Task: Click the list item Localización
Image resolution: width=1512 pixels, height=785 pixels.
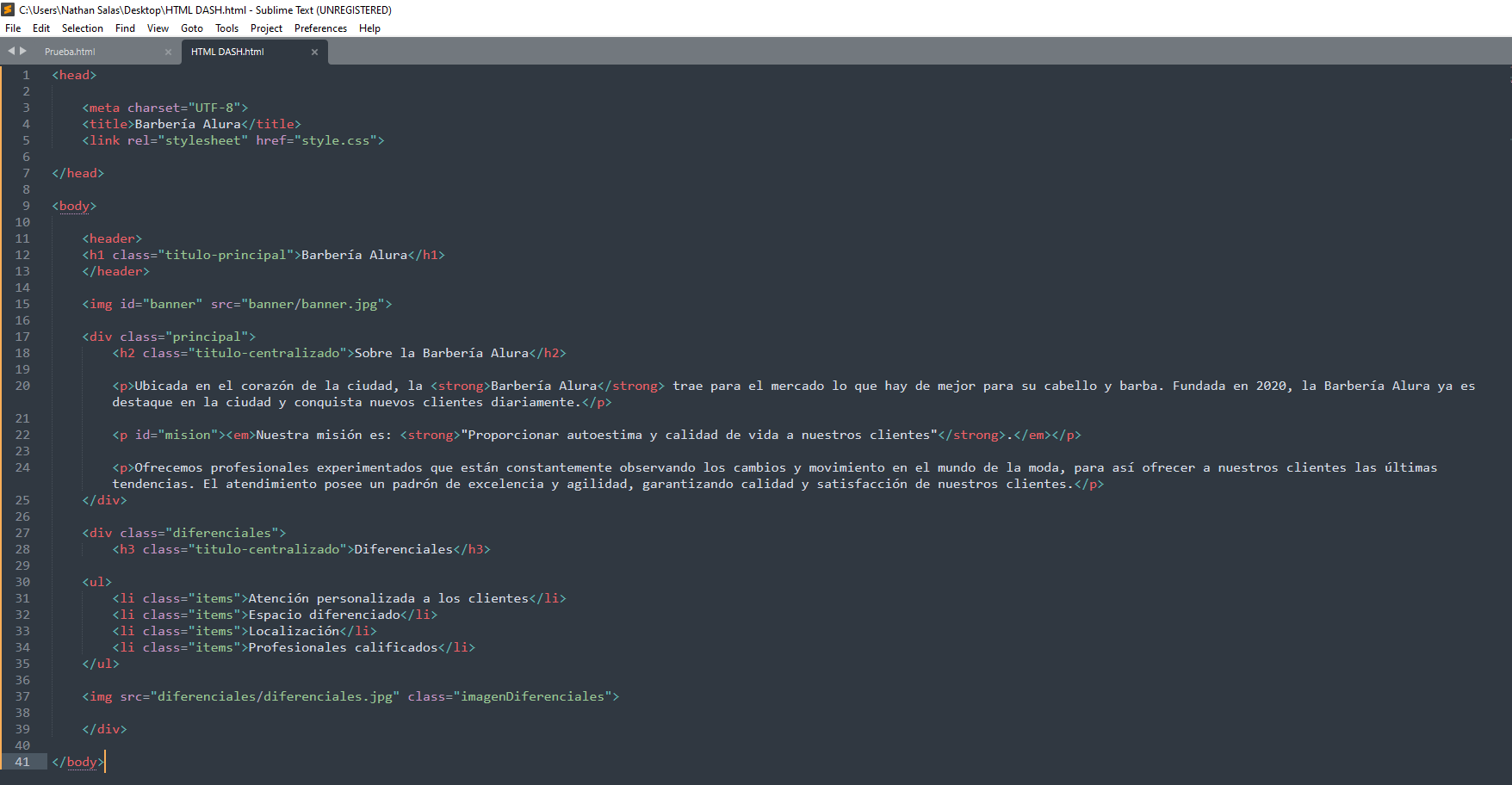Action: pos(294,631)
